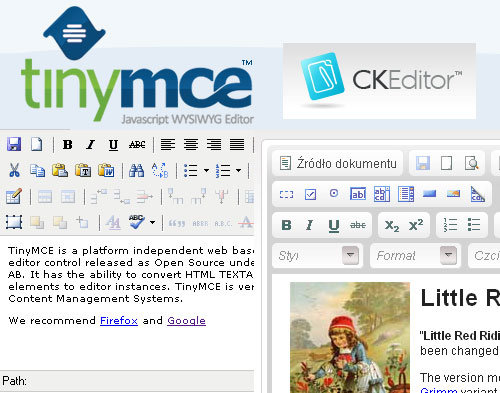
Task: Toggle italic in CKEditor toolbar
Action: click(x=310, y=225)
